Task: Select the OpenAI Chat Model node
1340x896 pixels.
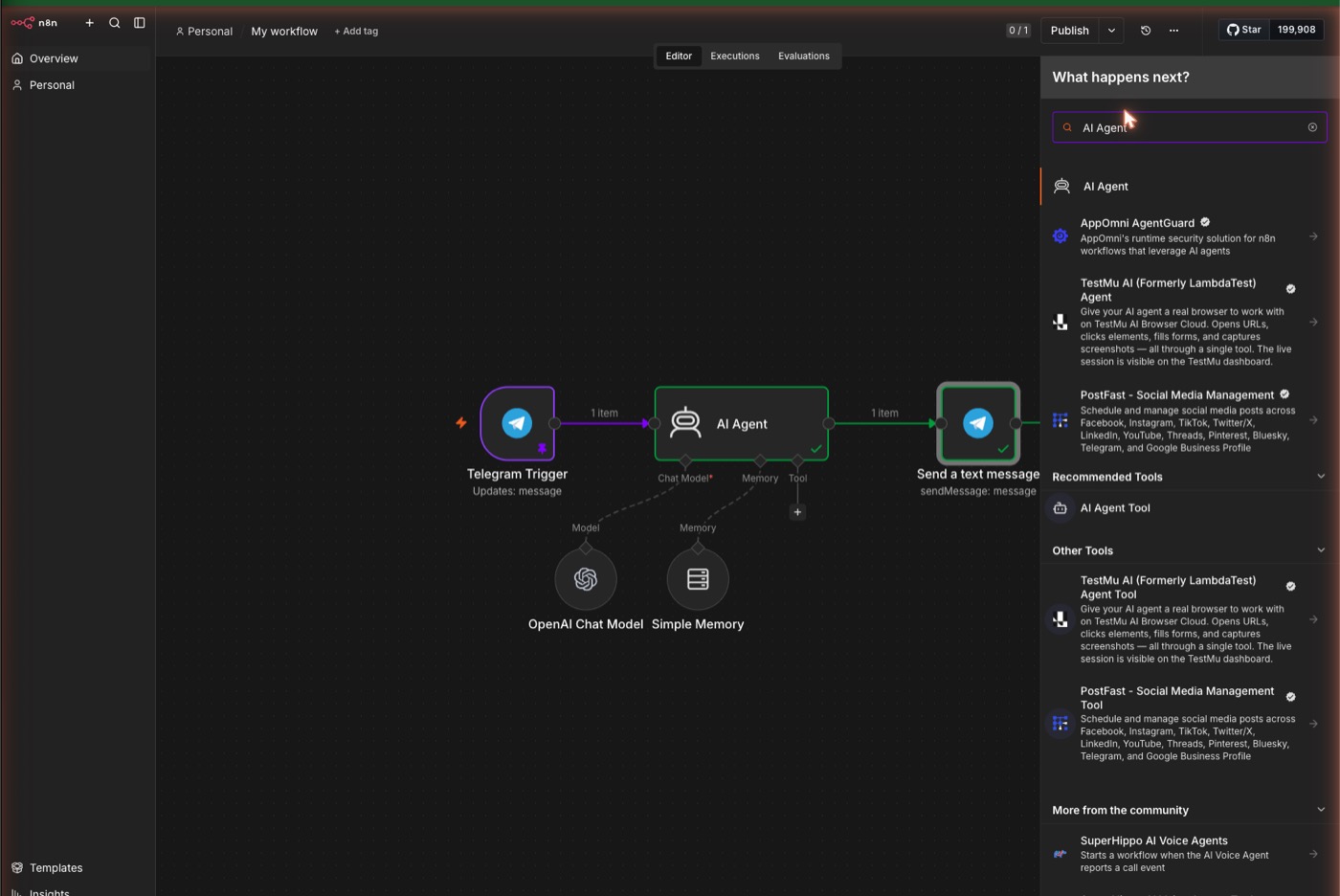Action: pos(586,579)
